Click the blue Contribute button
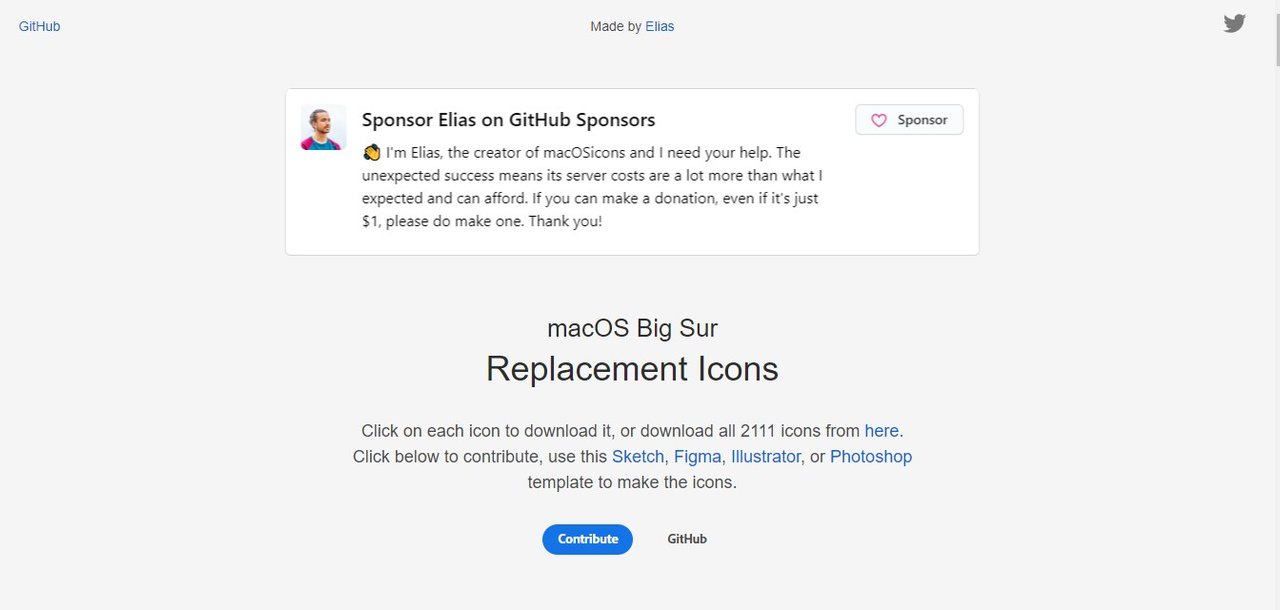The width and height of the screenshot is (1280, 610). (x=588, y=539)
